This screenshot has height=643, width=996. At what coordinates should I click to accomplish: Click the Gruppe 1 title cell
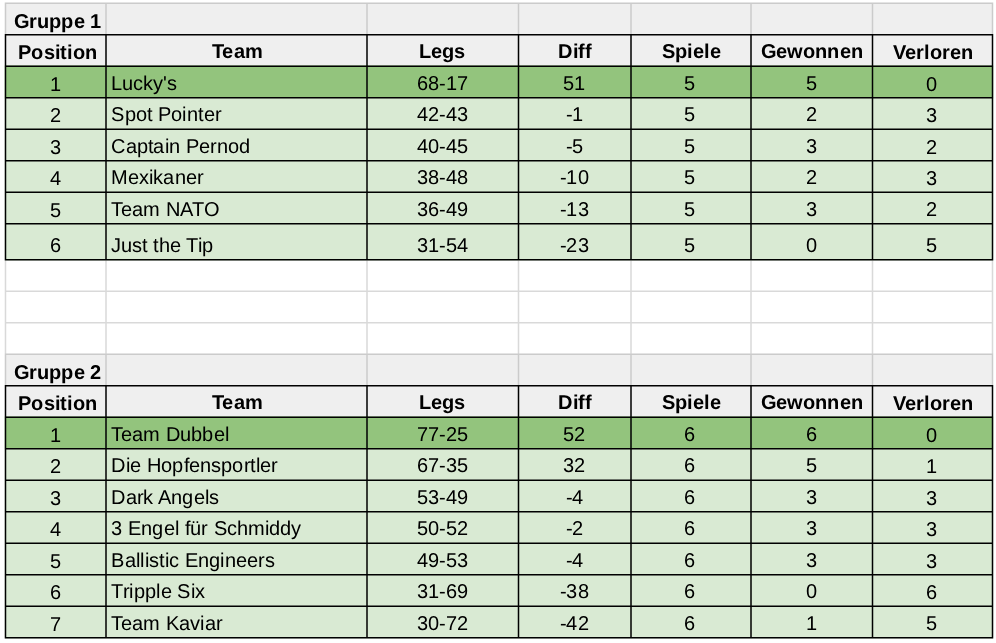[x=56, y=20]
